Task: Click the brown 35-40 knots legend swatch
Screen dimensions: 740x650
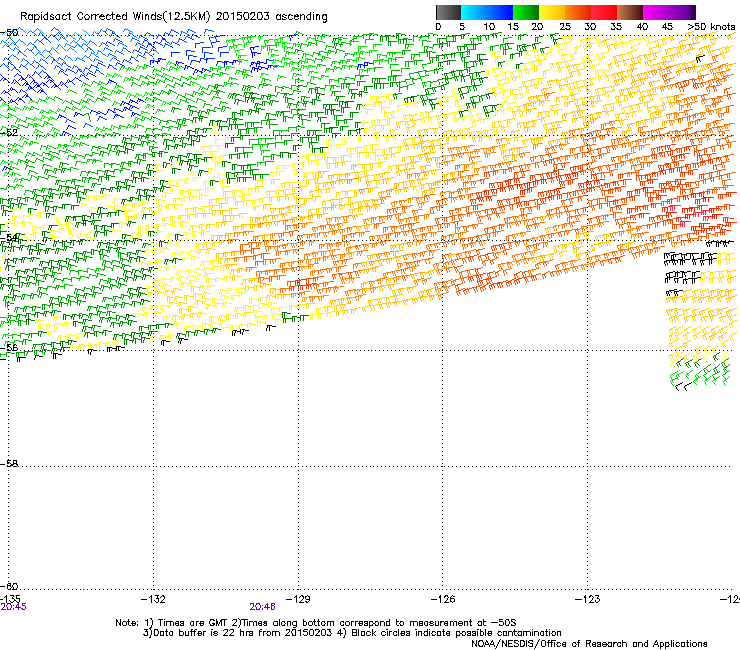Action: click(630, 12)
